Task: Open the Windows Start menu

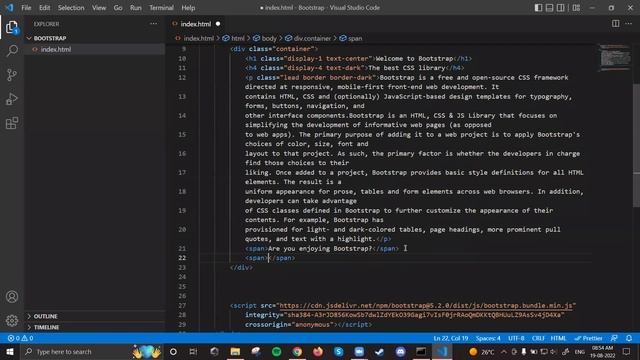Action: click(x=10, y=351)
